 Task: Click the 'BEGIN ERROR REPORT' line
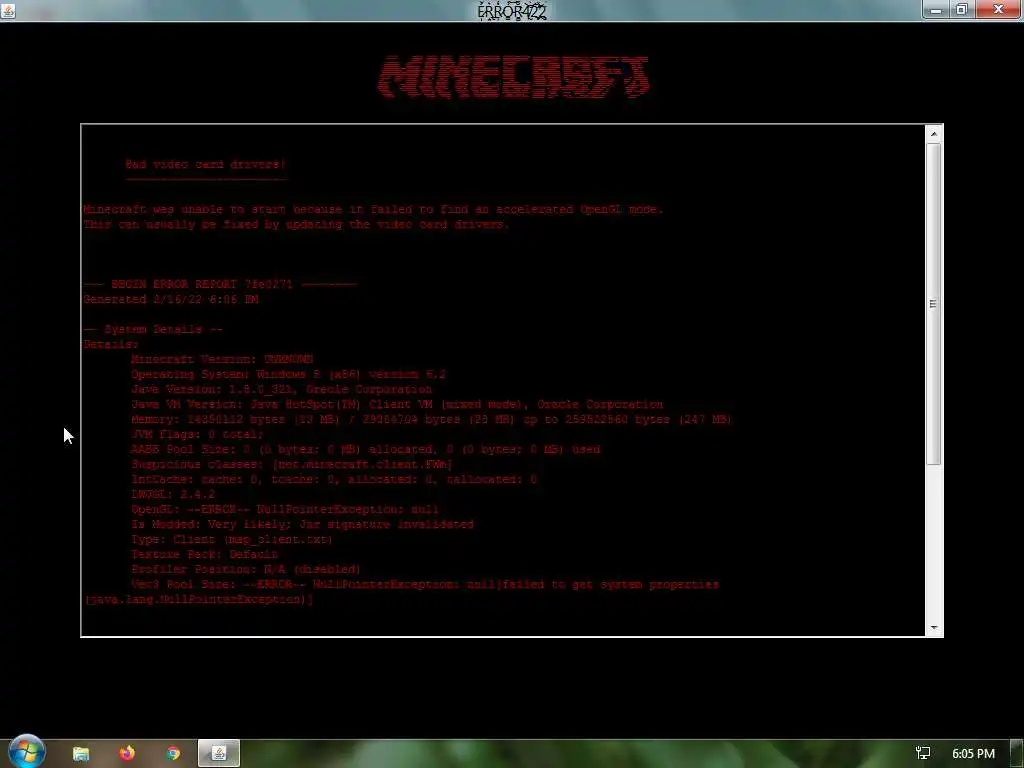220,284
